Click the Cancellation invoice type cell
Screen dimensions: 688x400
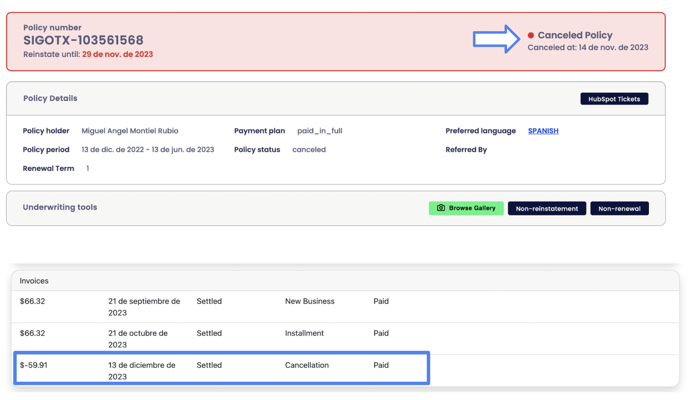tap(306, 365)
